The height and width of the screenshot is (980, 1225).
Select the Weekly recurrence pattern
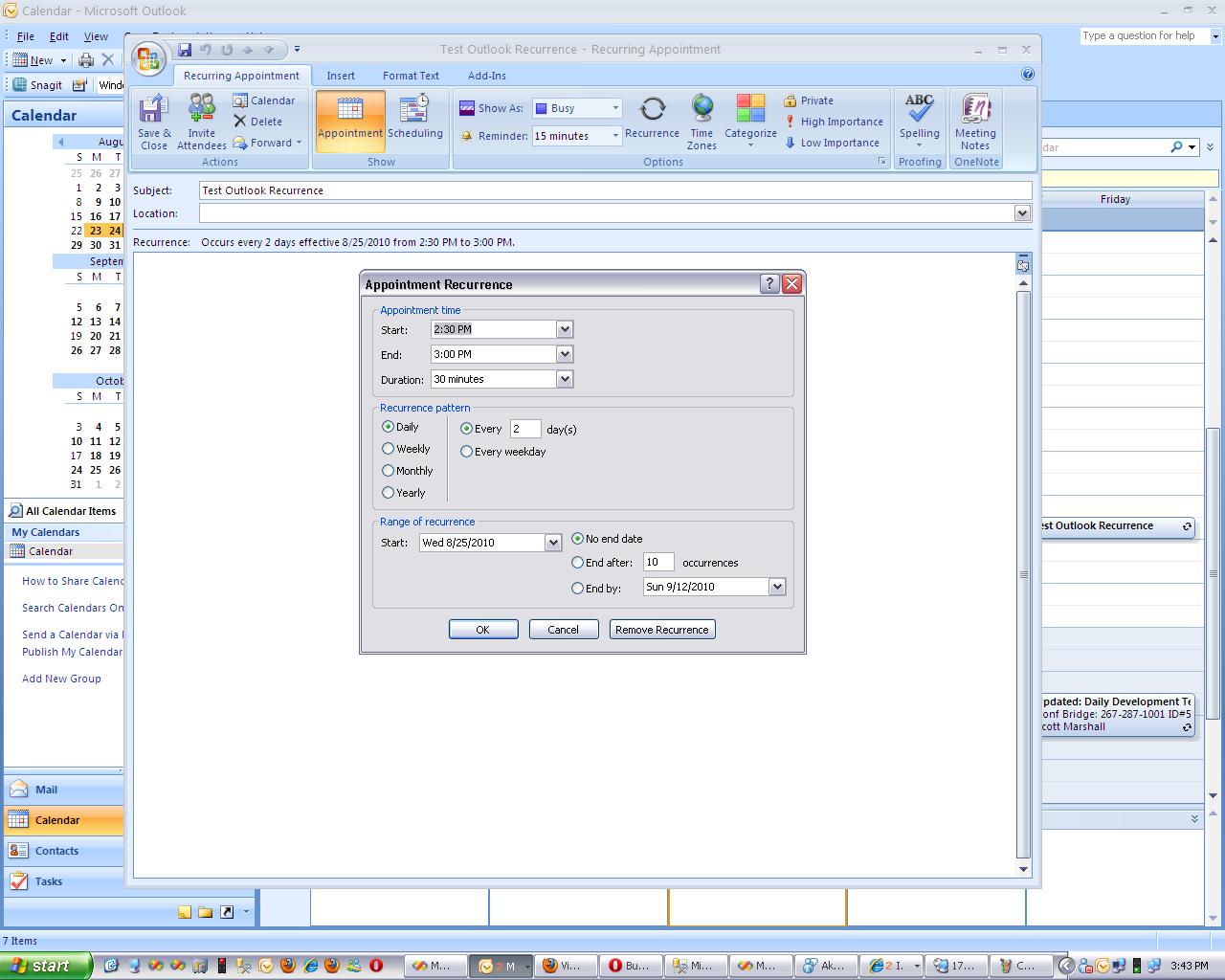pos(407,449)
